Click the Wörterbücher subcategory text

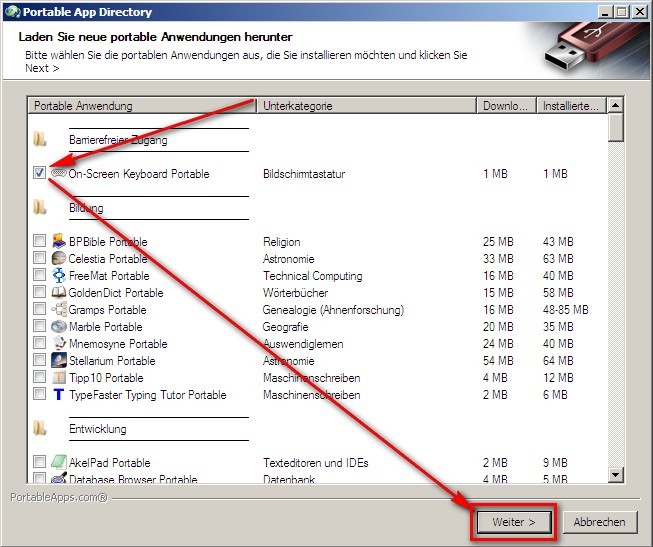tap(295, 293)
